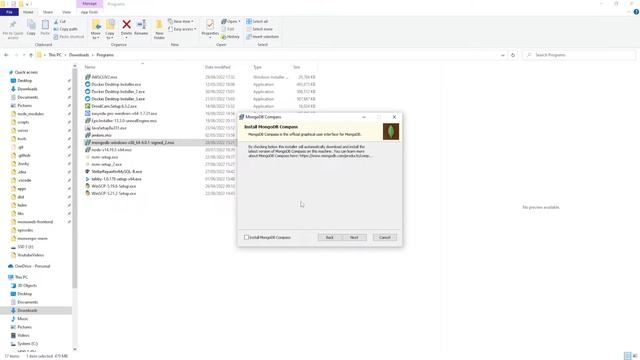Image resolution: width=640 pixels, height=360 pixels.
Task: Switch to the Share ribbon tab
Action: click(x=48, y=12)
